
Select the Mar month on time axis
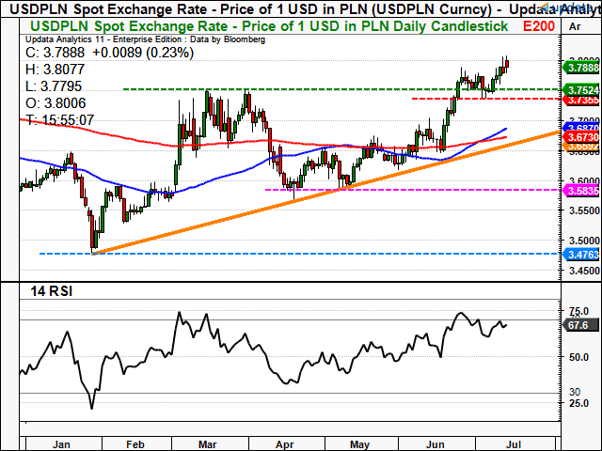(x=207, y=444)
